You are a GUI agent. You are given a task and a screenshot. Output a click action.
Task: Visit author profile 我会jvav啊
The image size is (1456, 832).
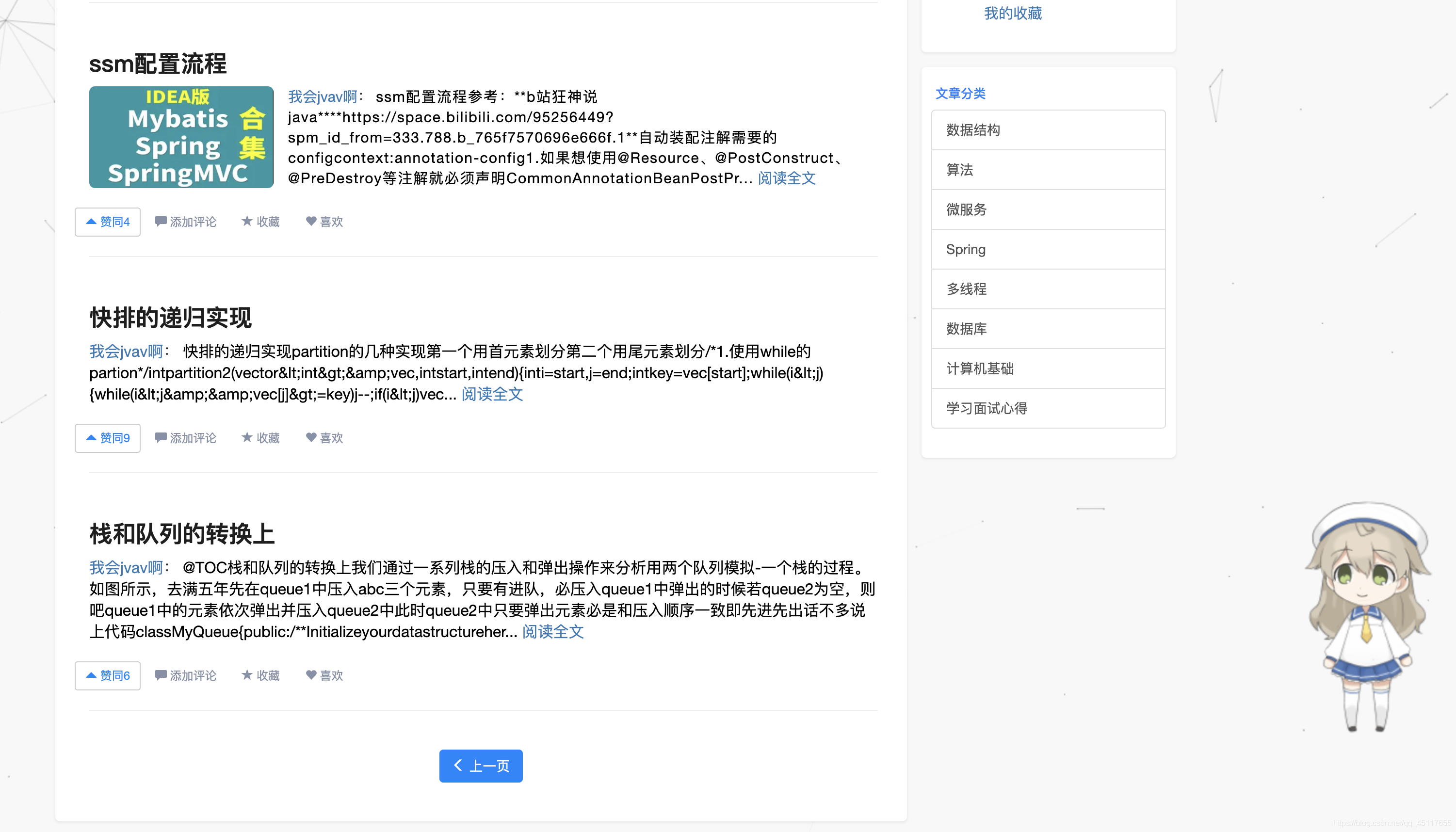pos(320,96)
